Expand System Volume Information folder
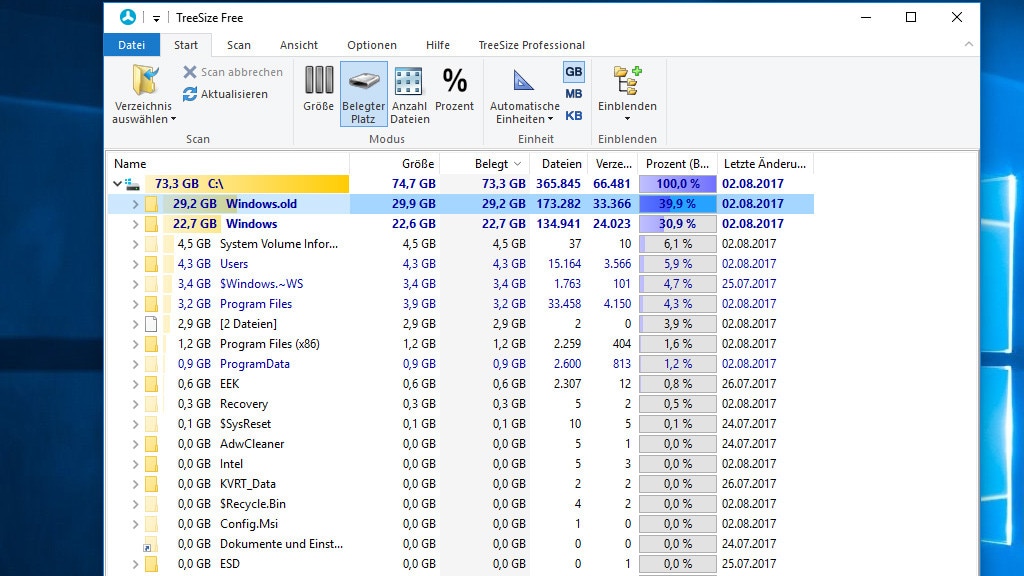The height and width of the screenshot is (576, 1024). [135, 244]
